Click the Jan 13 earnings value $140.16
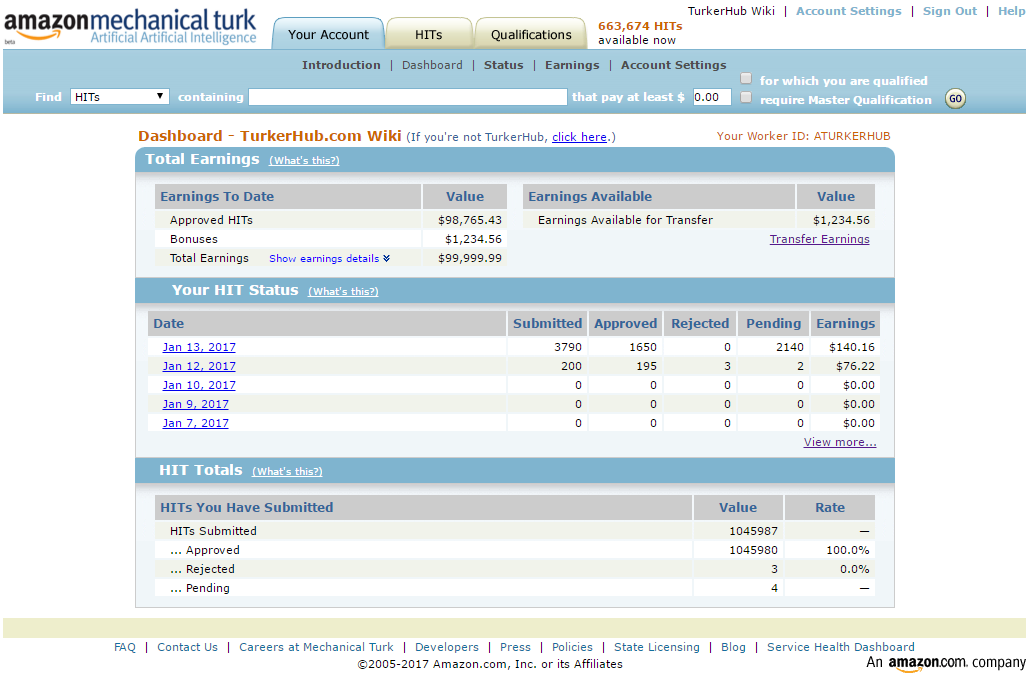Viewport: 1029px width, 677px height. point(852,347)
